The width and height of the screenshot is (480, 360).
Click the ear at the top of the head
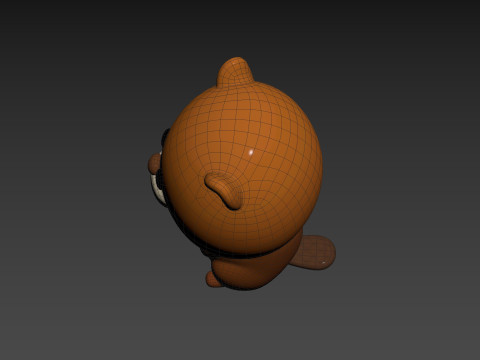coord(235,71)
